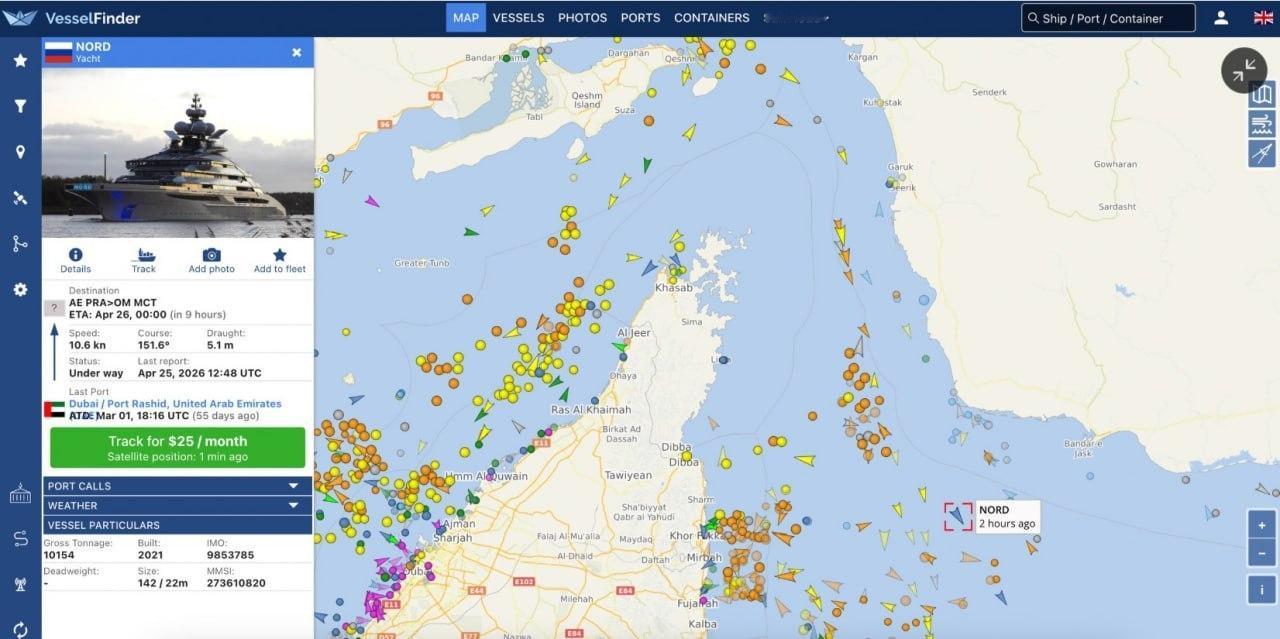Switch to the MAP tab
Viewport: 1280px width, 639px height.
pyautogui.click(x=466, y=18)
